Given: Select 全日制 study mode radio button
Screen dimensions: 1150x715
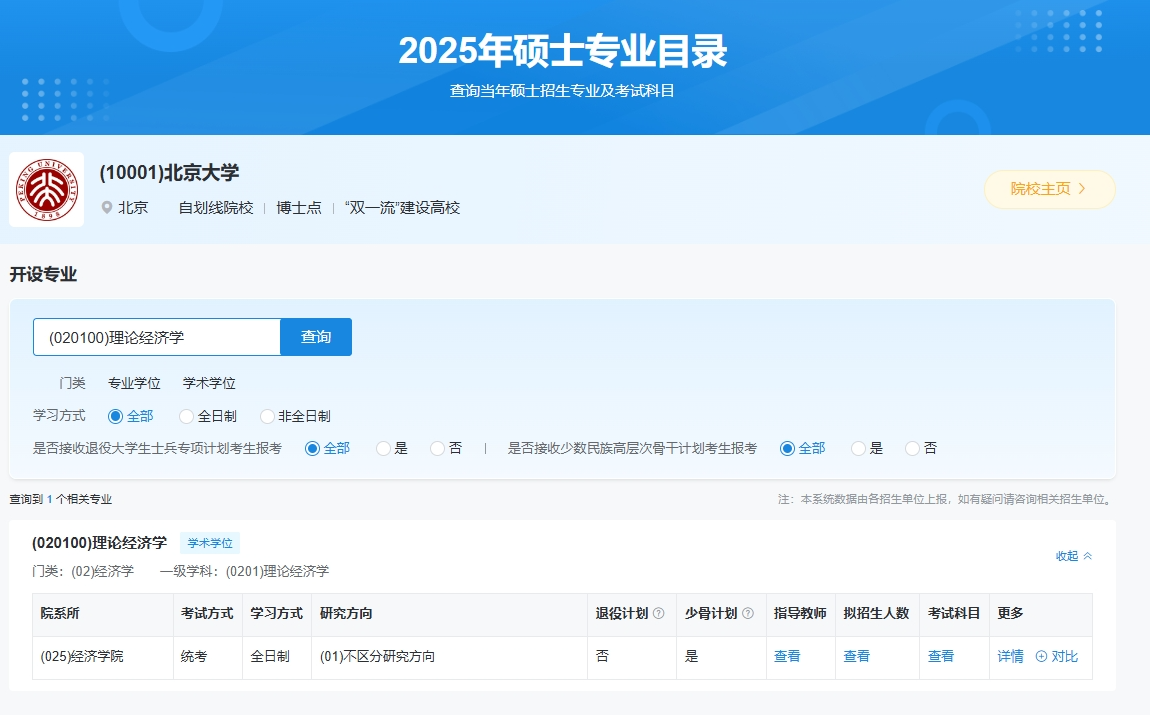Looking at the screenshot, I should tap(187, 416).
